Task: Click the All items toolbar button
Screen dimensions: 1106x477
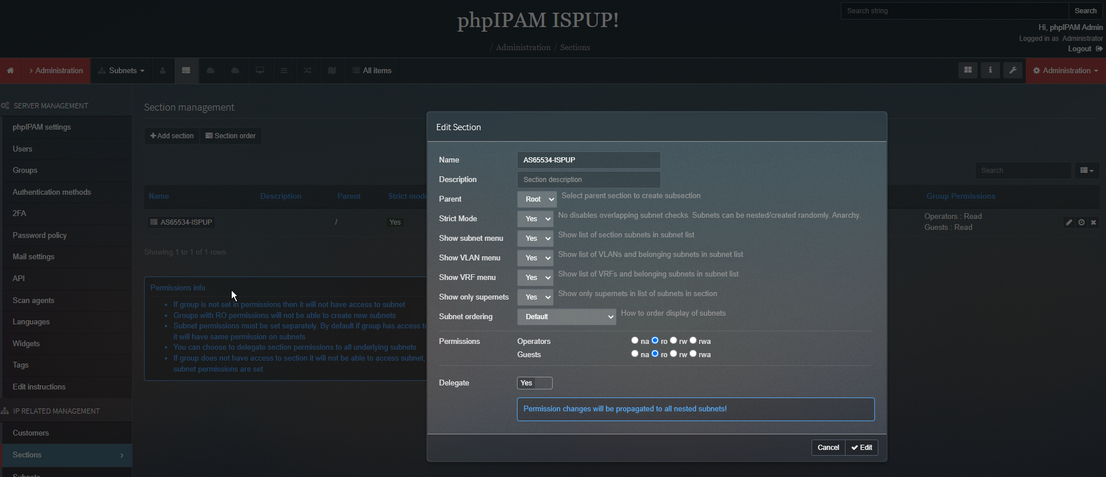Action: (x=370, y=71)
